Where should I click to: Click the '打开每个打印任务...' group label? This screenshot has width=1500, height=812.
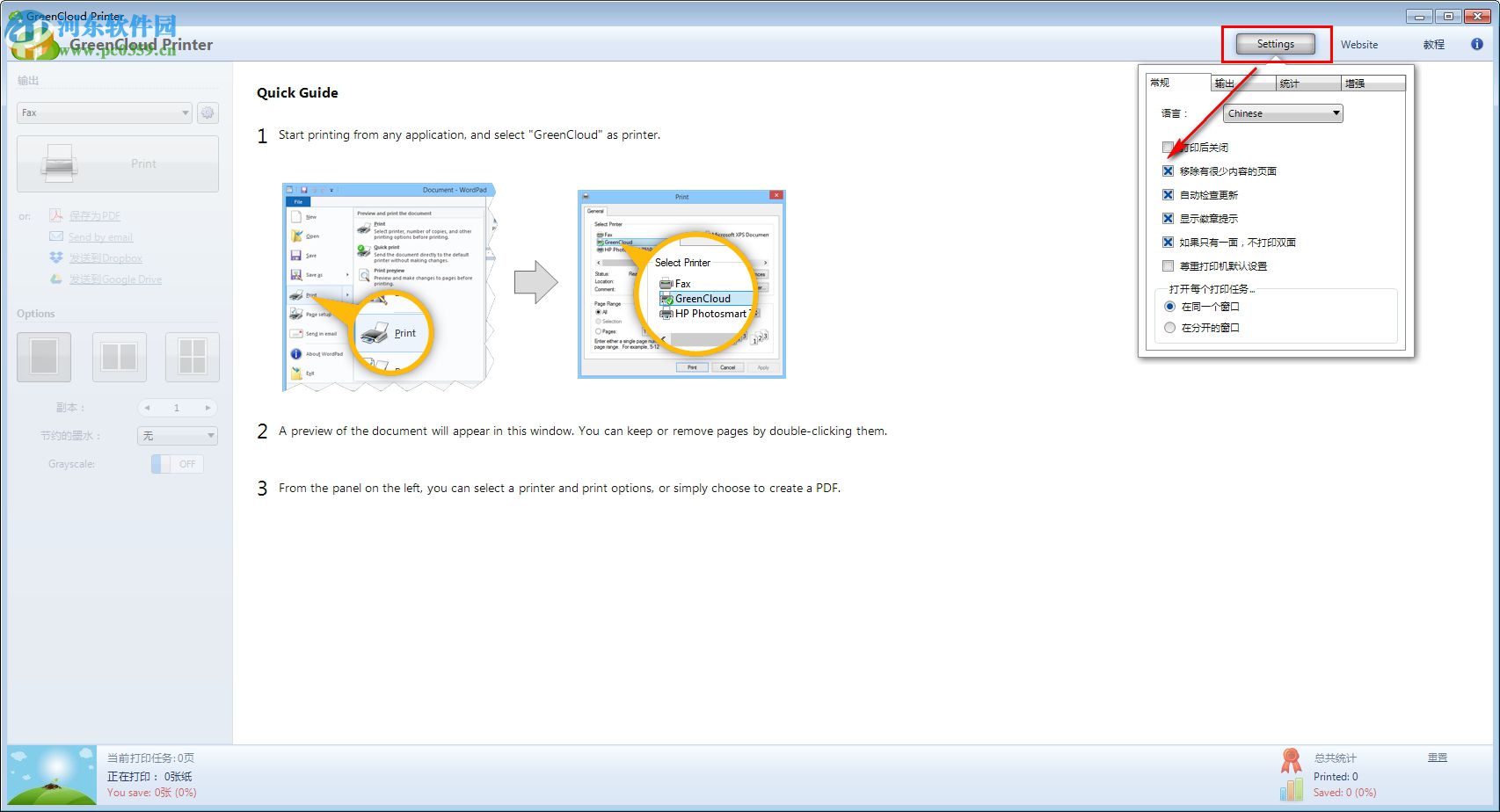(1212, 288)
